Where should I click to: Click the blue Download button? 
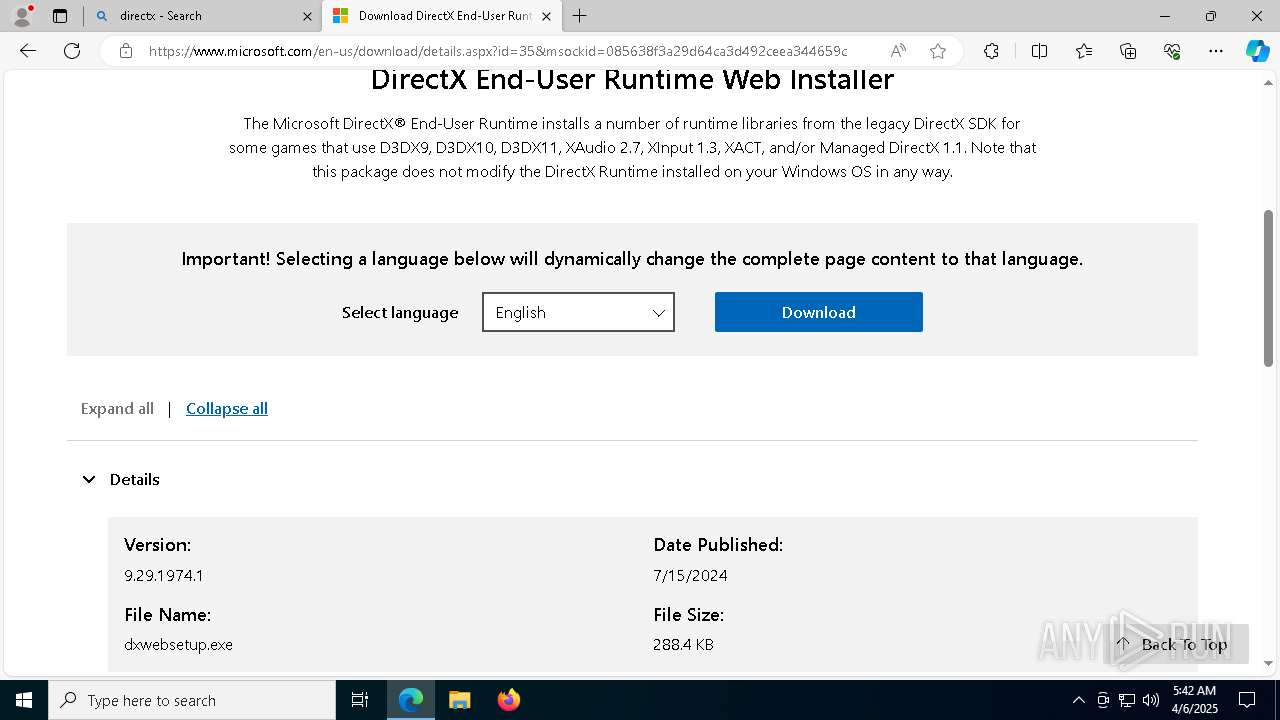(x=818, y=312)
